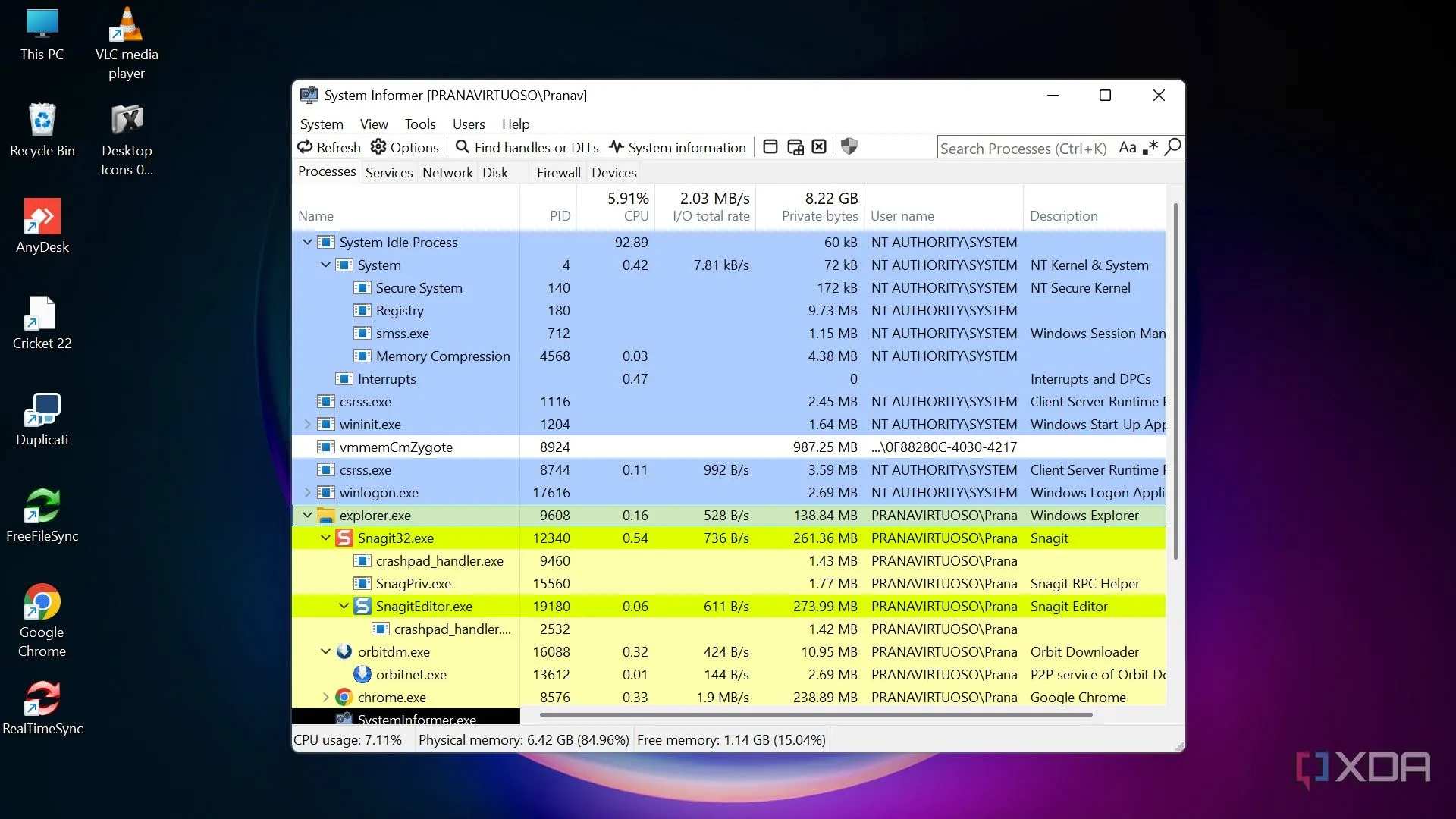Screen dimensions: 1456x819
Task: Sort by Private bytes column header
Action: pyautogui.click(x=819, y=216)
